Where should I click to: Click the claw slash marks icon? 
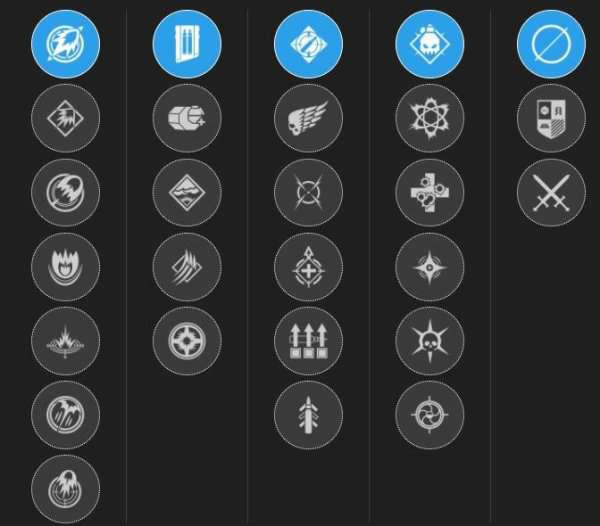point(187,267)
